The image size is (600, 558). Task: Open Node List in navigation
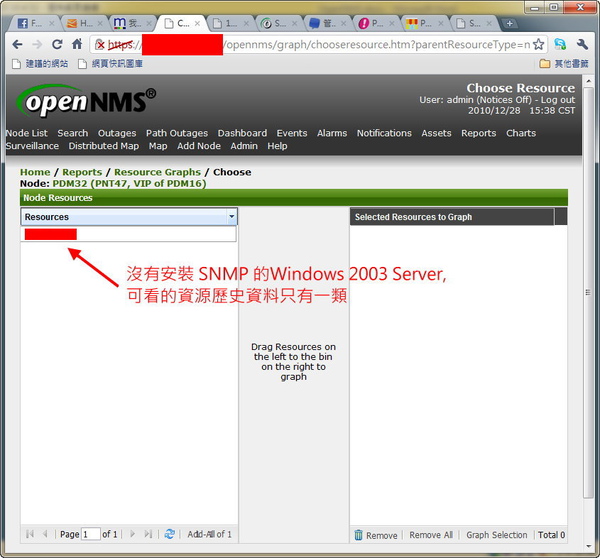pyautogui.click(x=26, y=133)
